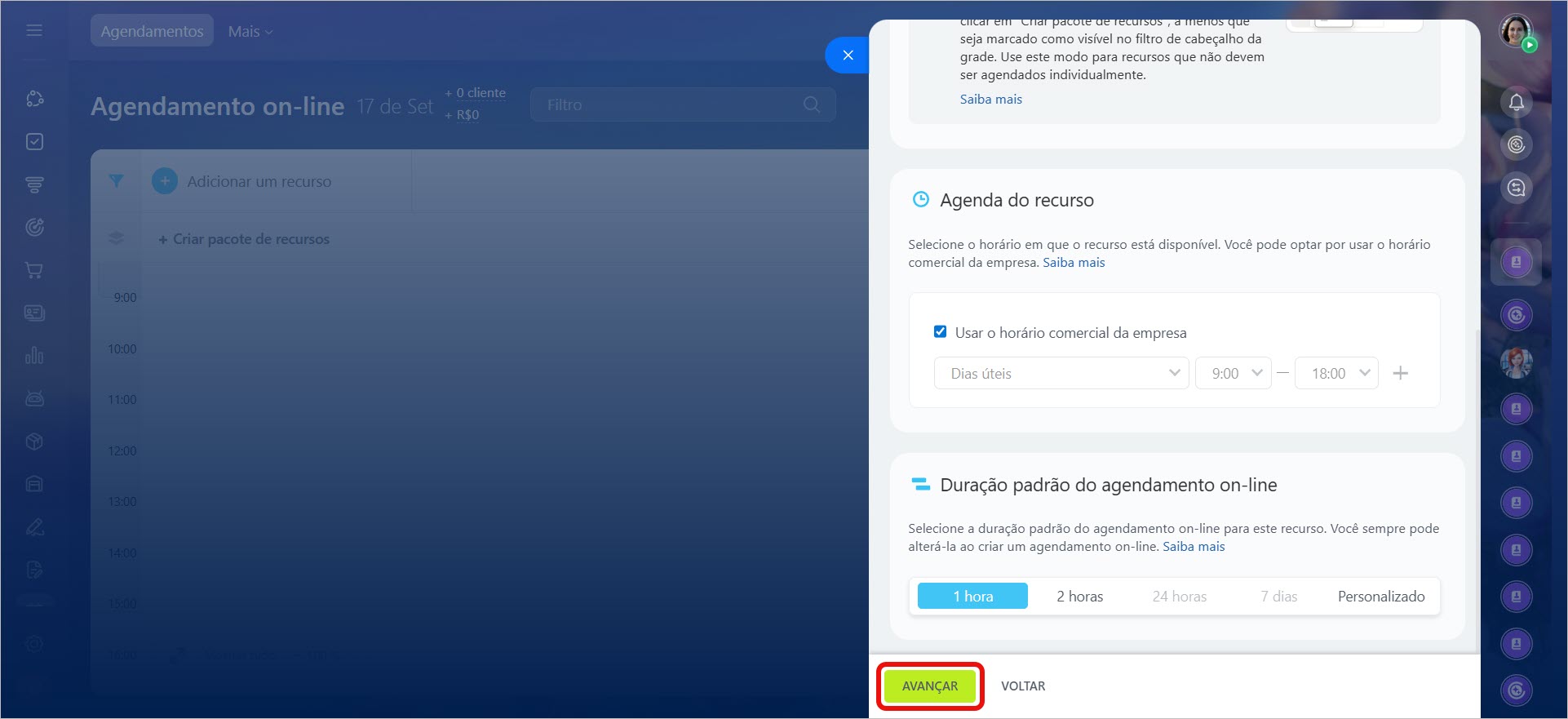Click the blue filter funnel icon
The width and height of the screenshot is (1568, 719).
117,181
